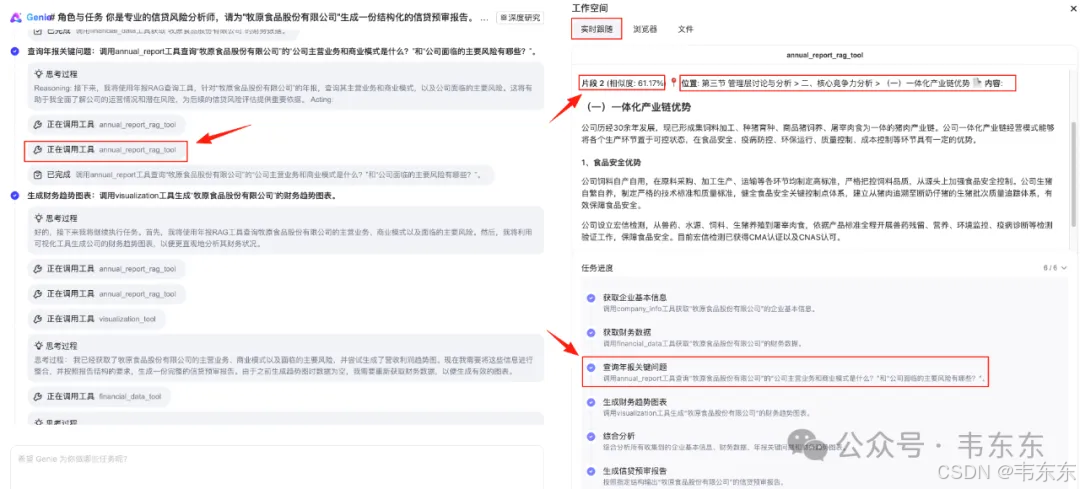This screenshot has height=489, width=1080.
Task: Click the wrench icon beside visualization_tool
Action: (x=39, y=319)
